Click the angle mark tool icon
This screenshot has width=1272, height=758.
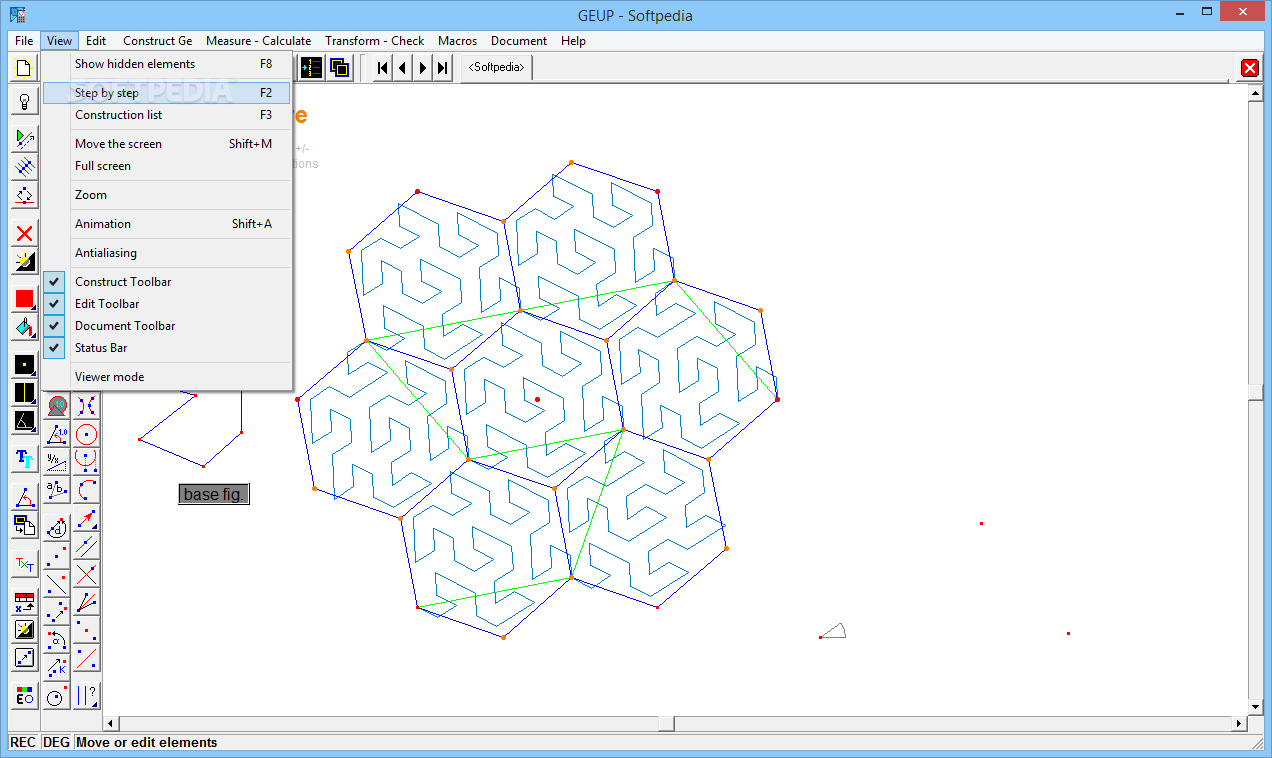tap(25, 497)
